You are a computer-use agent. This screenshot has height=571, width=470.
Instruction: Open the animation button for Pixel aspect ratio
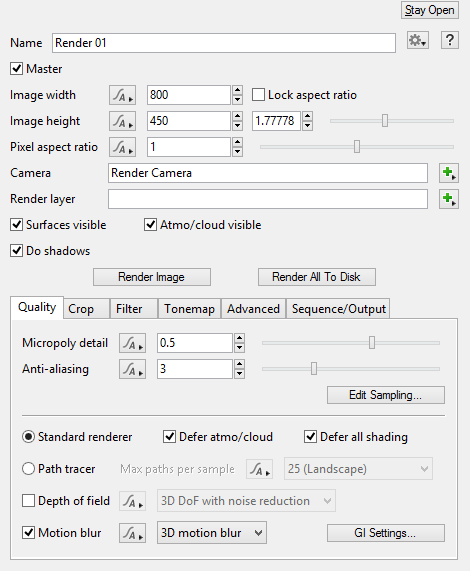pos(122,147)
